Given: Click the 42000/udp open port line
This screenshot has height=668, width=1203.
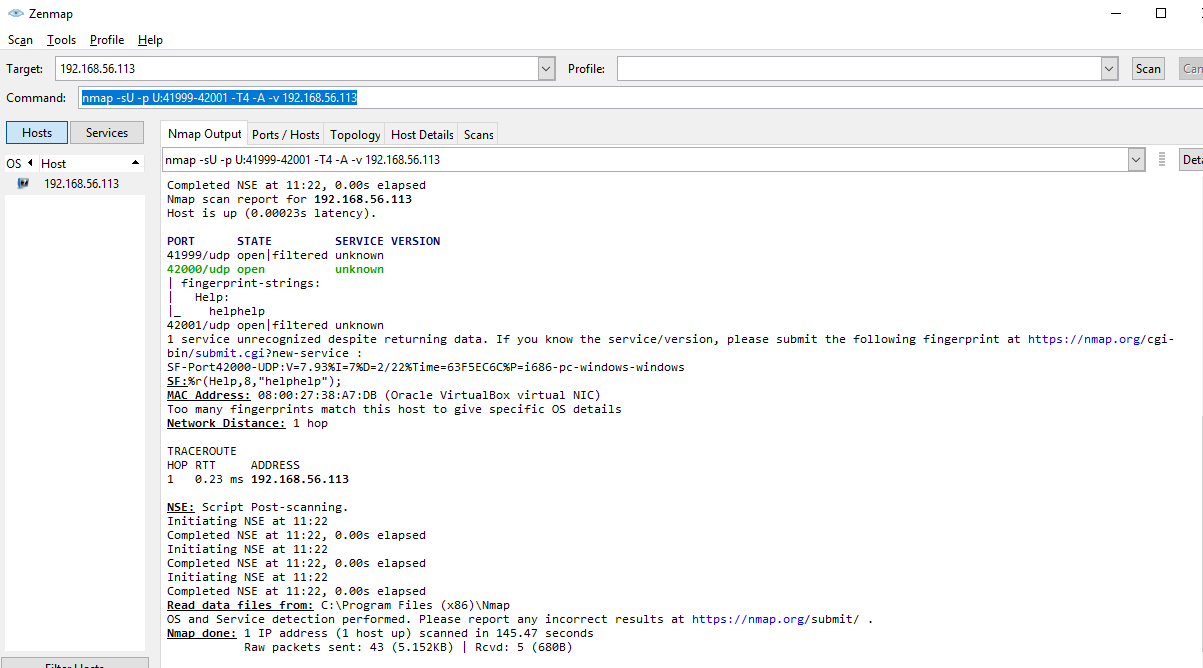Looking at the screenshot, I should 275,269.
